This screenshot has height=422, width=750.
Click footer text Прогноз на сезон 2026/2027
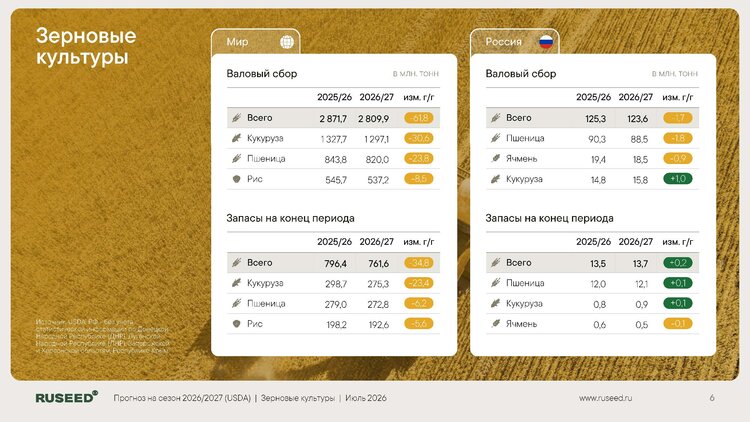click(182, 398)
